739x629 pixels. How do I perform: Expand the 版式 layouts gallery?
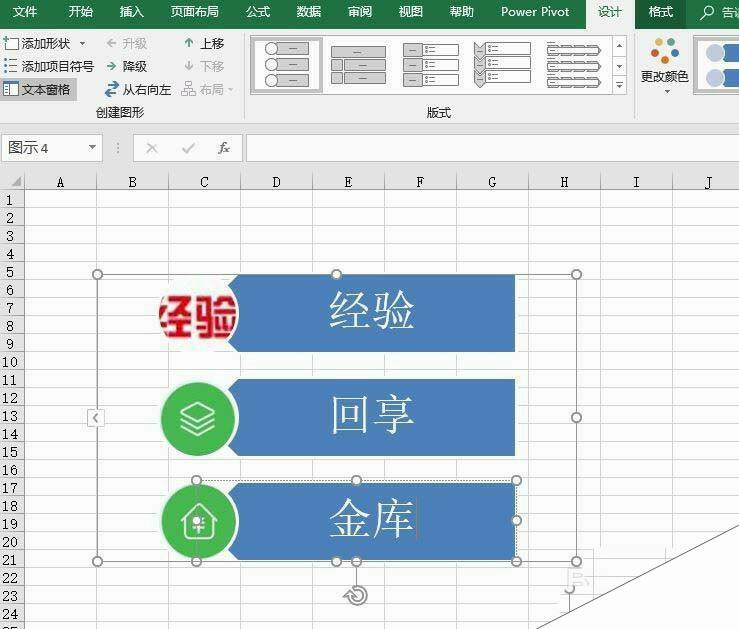click(619, 86)
